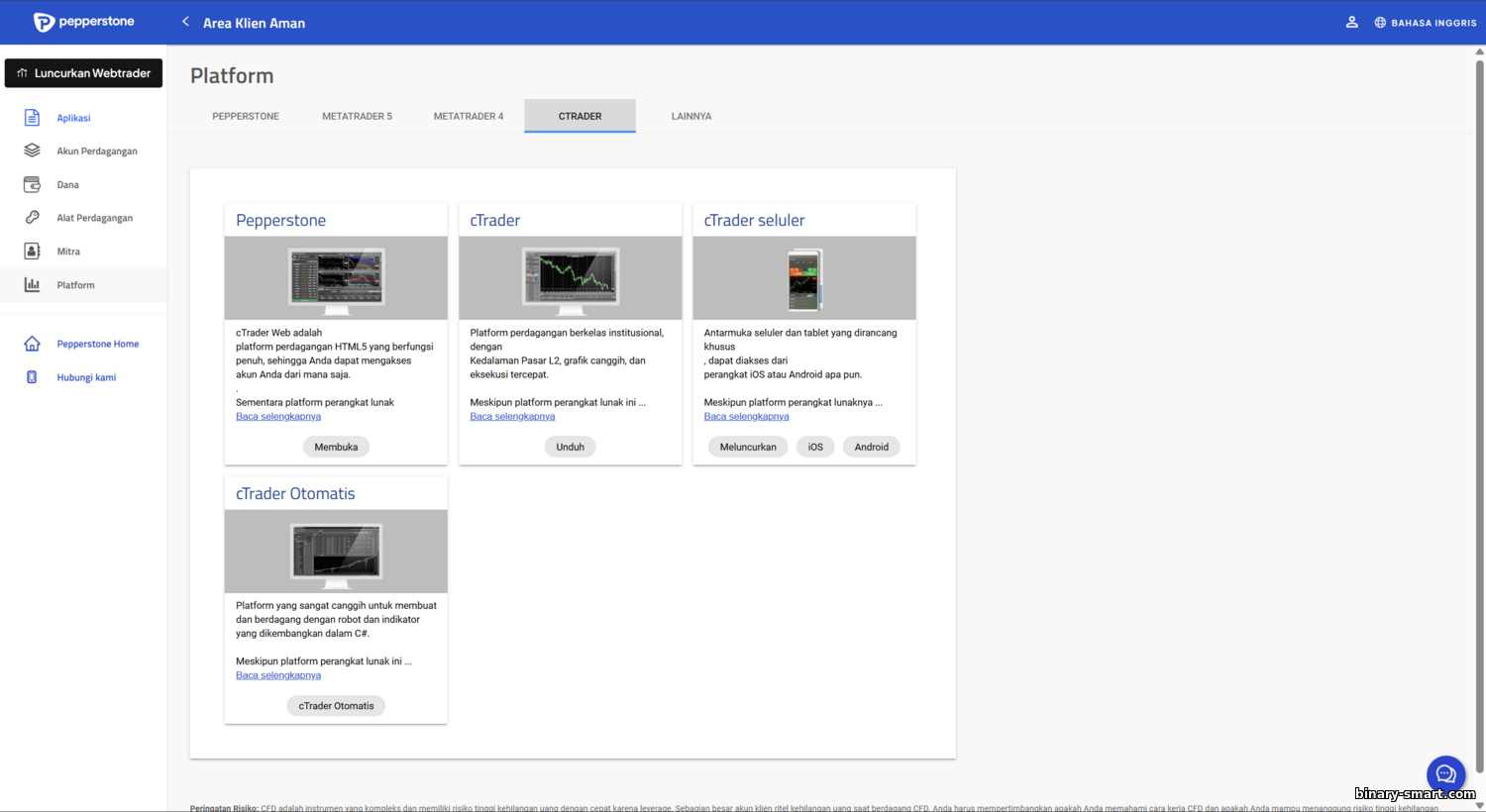Image resolution: width=1486 pixels, height=812 pixels.
Task: Select the MetaTrader 4 tab
Action: [x=468, y=116]
